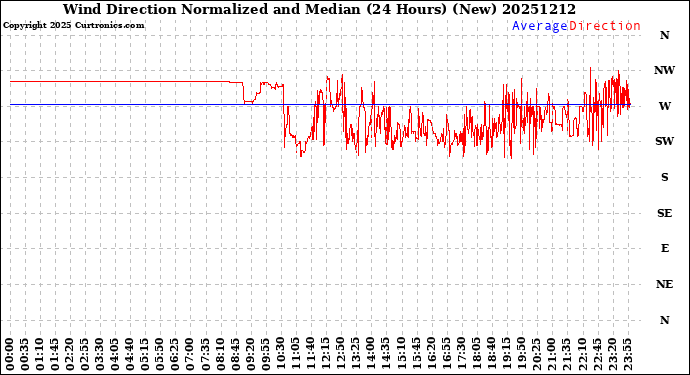
Task: Click the "21:00" time axis label
Action: point(552,354)
